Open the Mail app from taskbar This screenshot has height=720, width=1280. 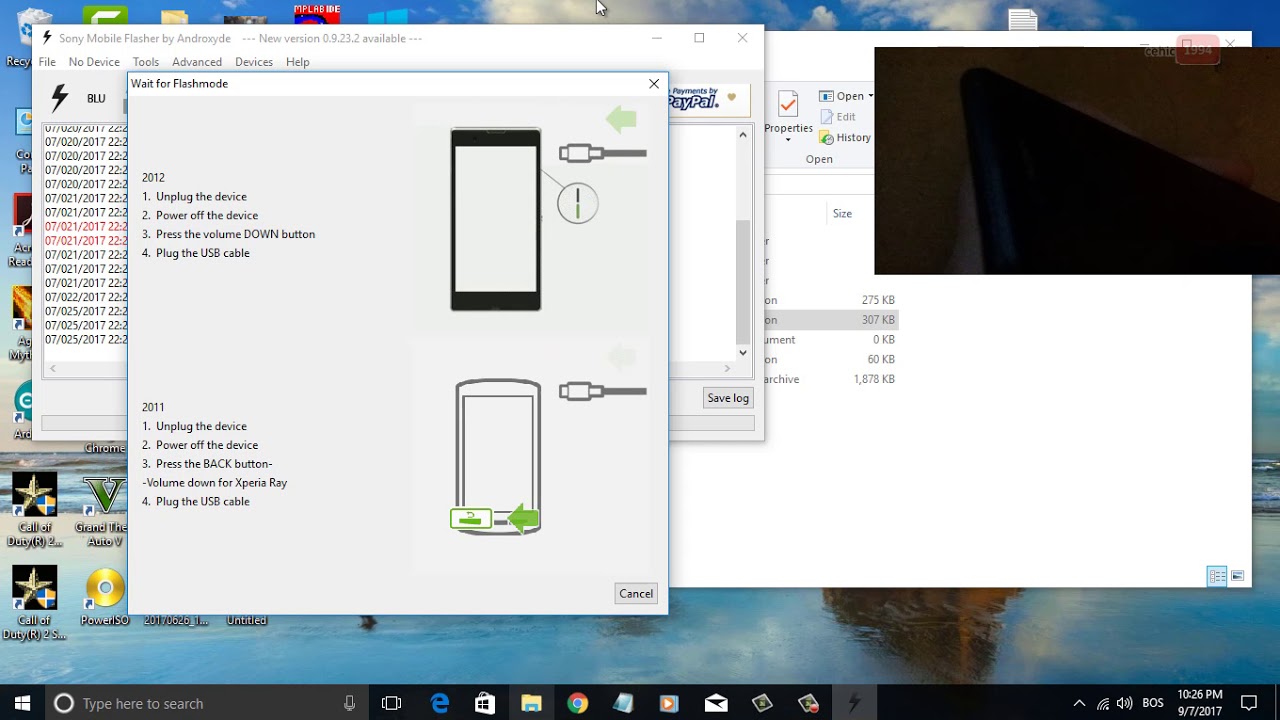click(716, 703)
